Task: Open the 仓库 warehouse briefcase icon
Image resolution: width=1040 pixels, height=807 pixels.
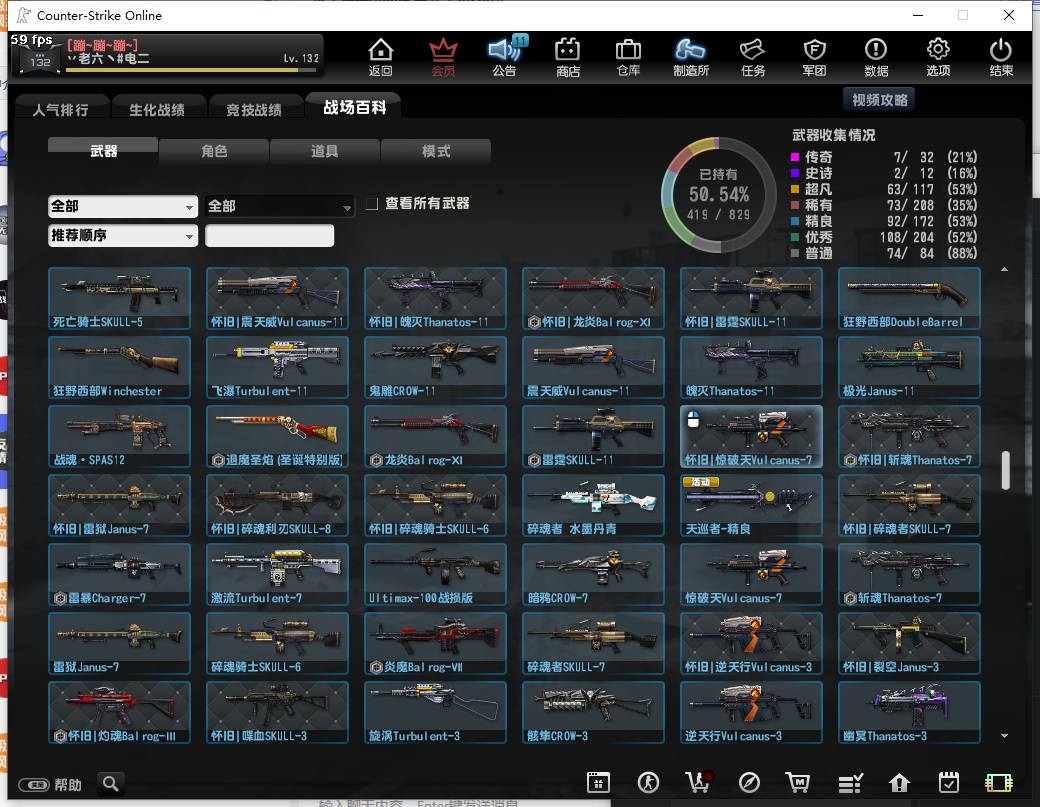Action: point(628,56)
